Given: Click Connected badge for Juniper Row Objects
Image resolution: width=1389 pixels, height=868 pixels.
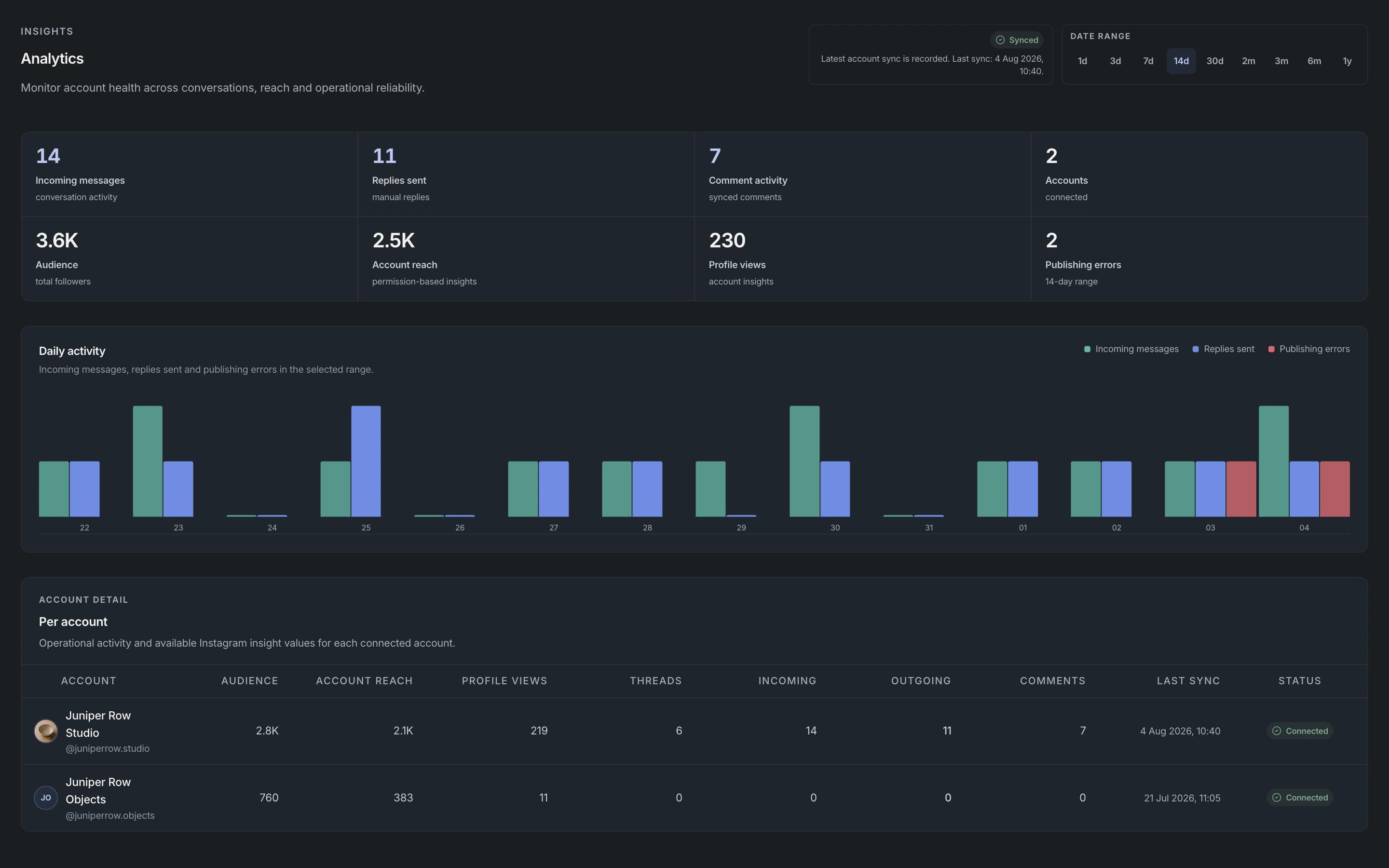Looking at the screenshot, I should point(1299,798).
